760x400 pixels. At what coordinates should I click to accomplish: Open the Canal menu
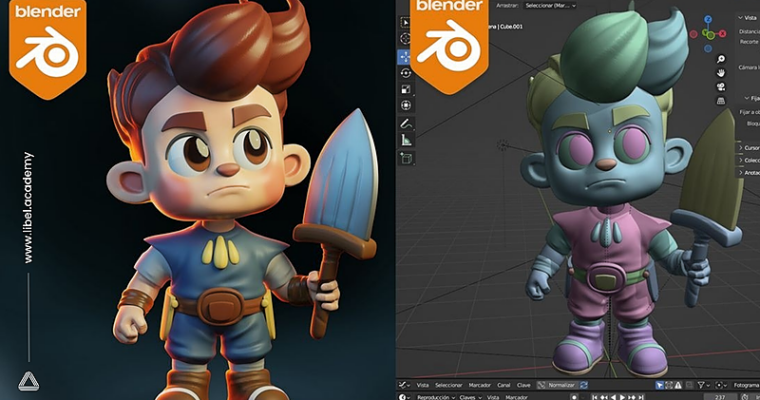coord(504,385)
